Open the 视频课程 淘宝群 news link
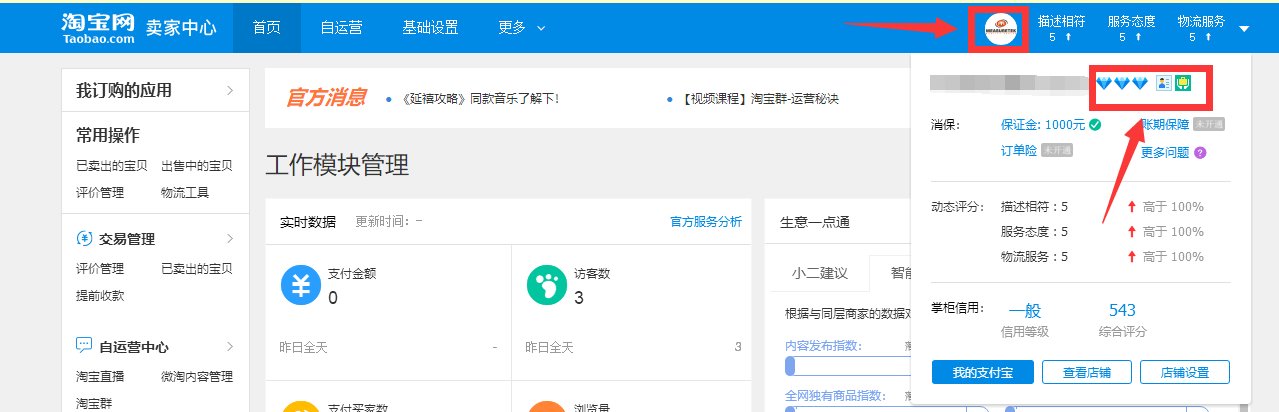 [x=761, y=99]
